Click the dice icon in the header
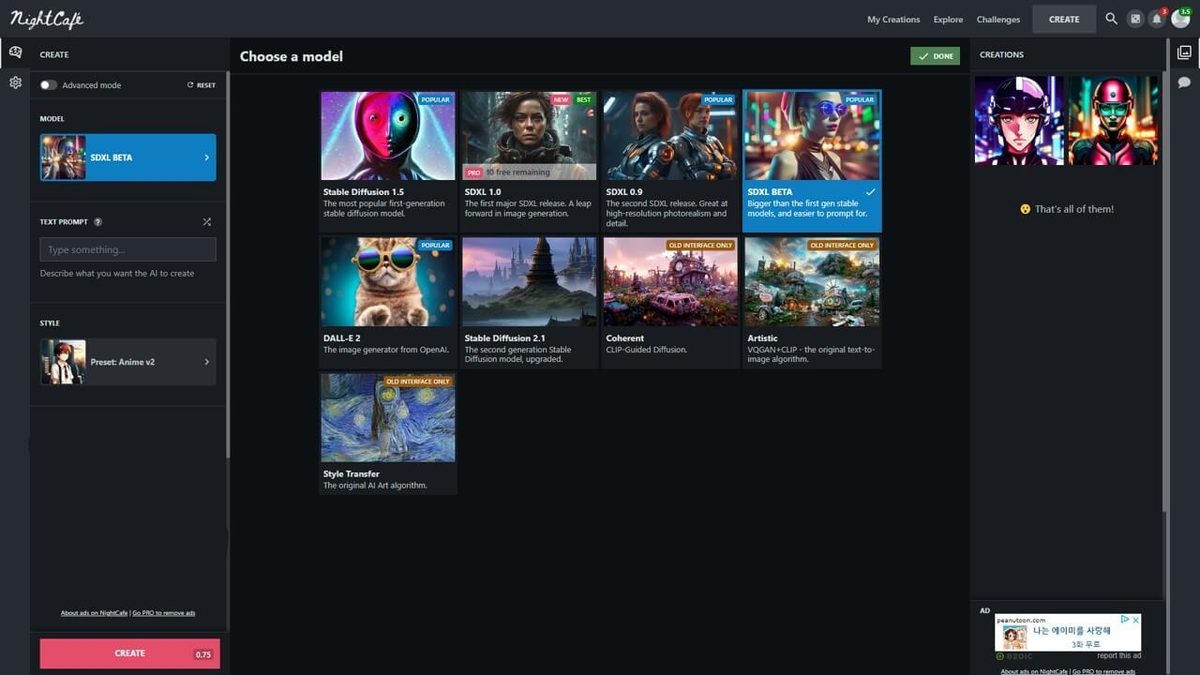The image size is (1200, 675). (1135, 19)
